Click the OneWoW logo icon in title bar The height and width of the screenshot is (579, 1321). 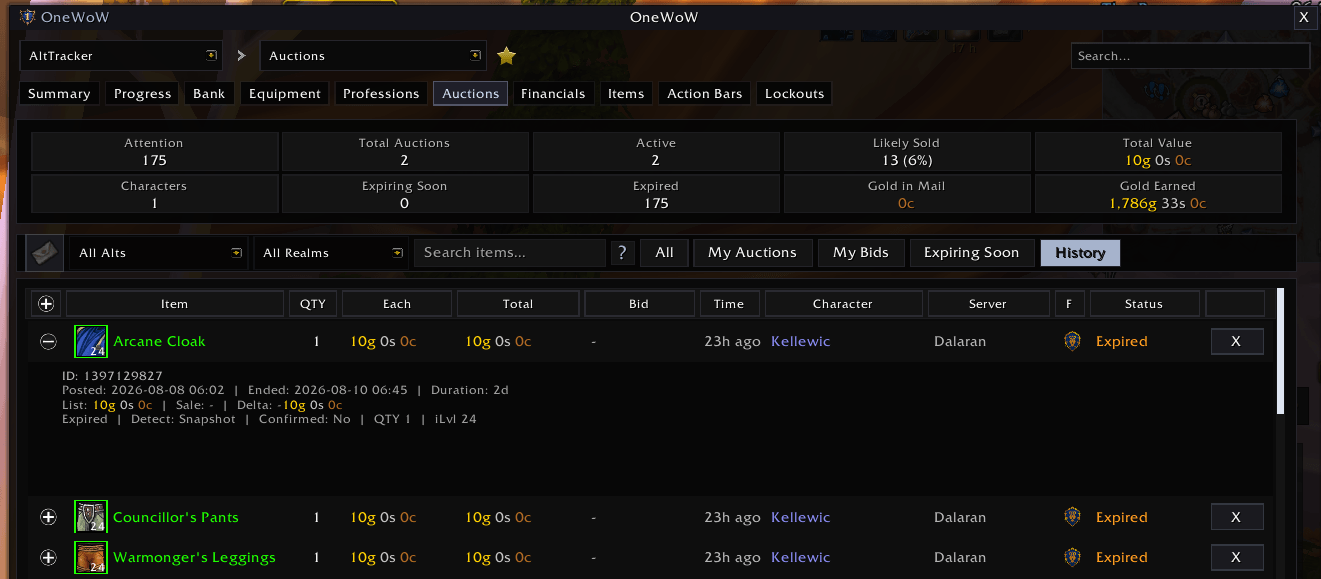click(27, 17)
